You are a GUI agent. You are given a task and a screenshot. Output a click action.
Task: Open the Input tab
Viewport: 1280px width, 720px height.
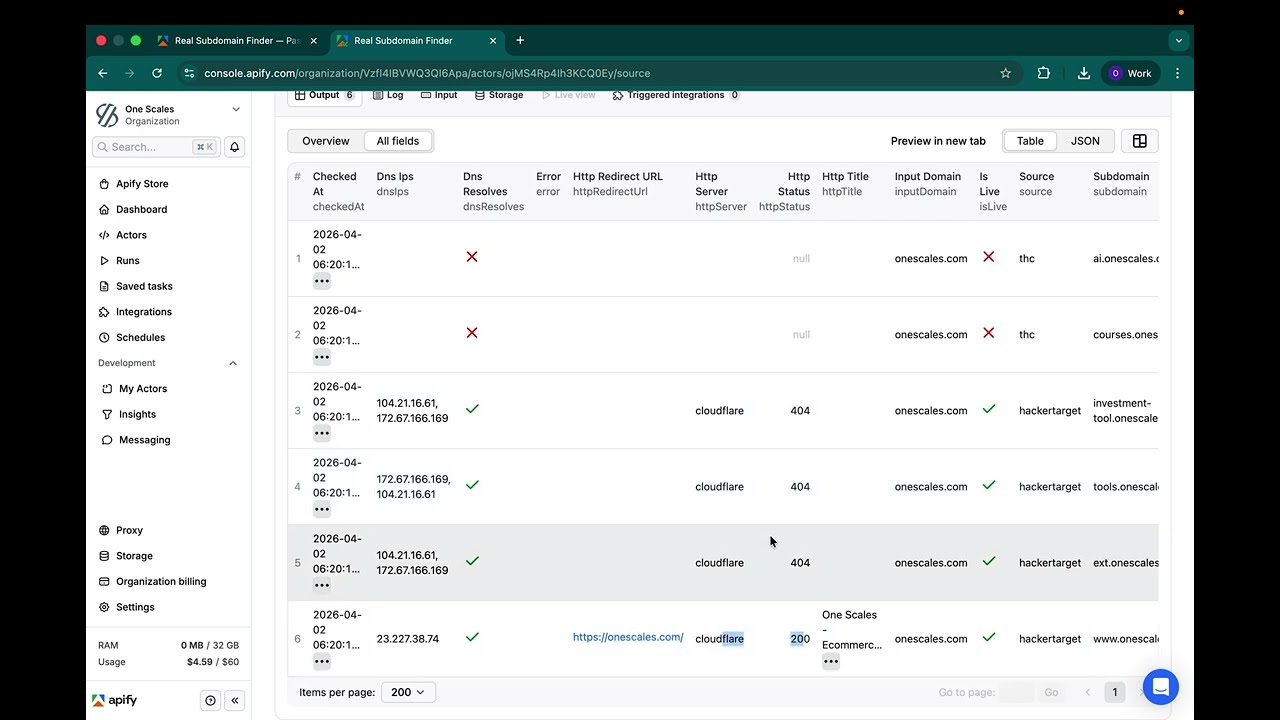[x=439, y=96]
